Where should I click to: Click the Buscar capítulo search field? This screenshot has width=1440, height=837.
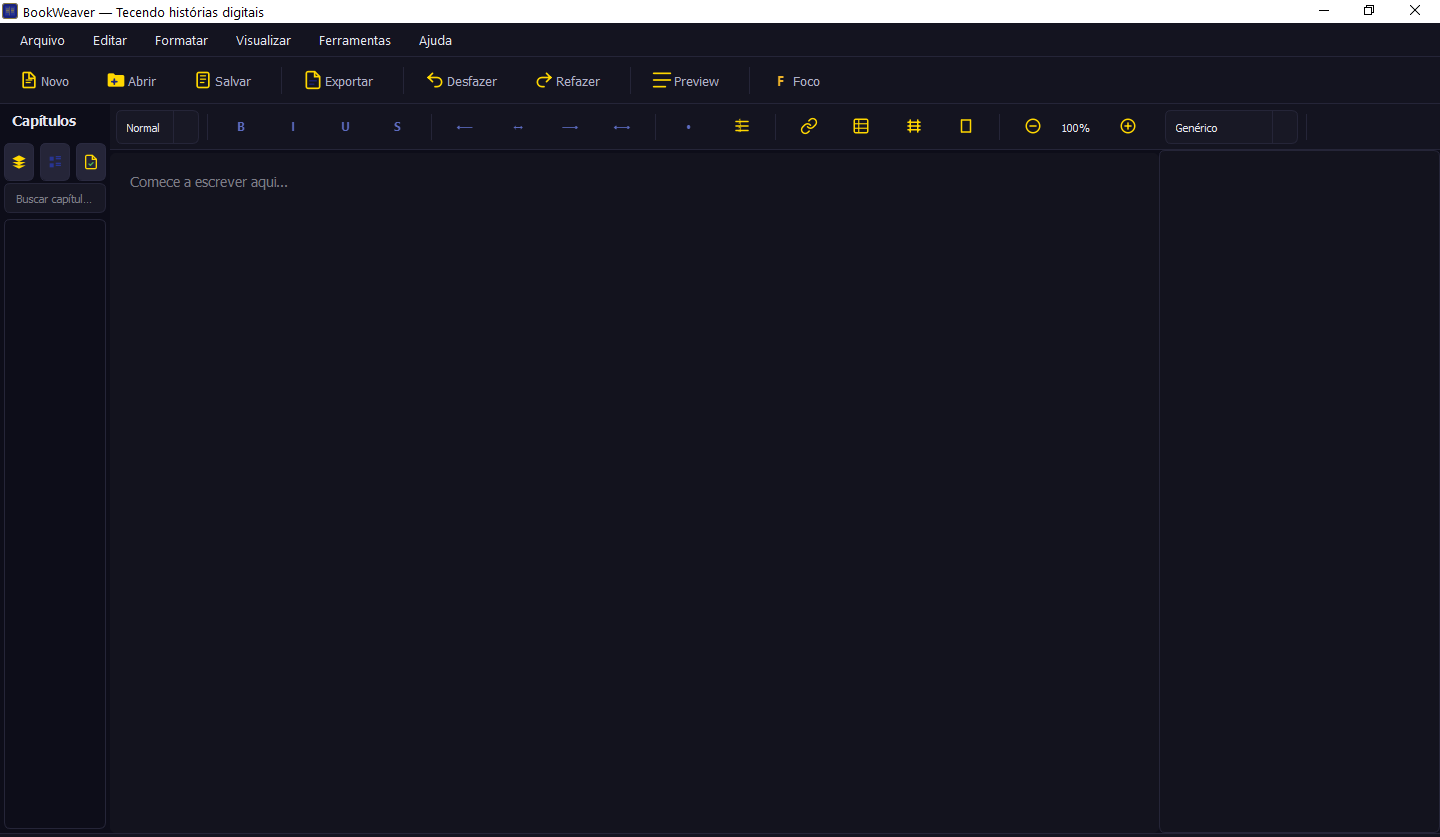point(55,199)
